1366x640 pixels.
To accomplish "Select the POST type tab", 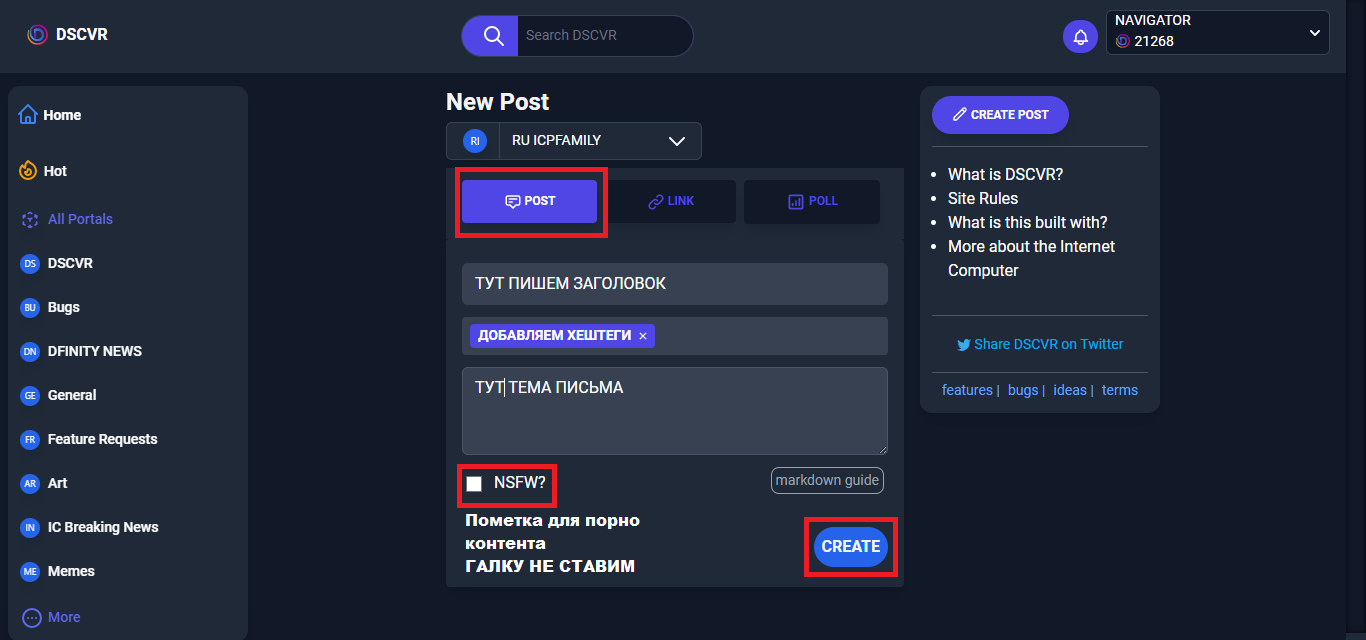I will [529, 201].
